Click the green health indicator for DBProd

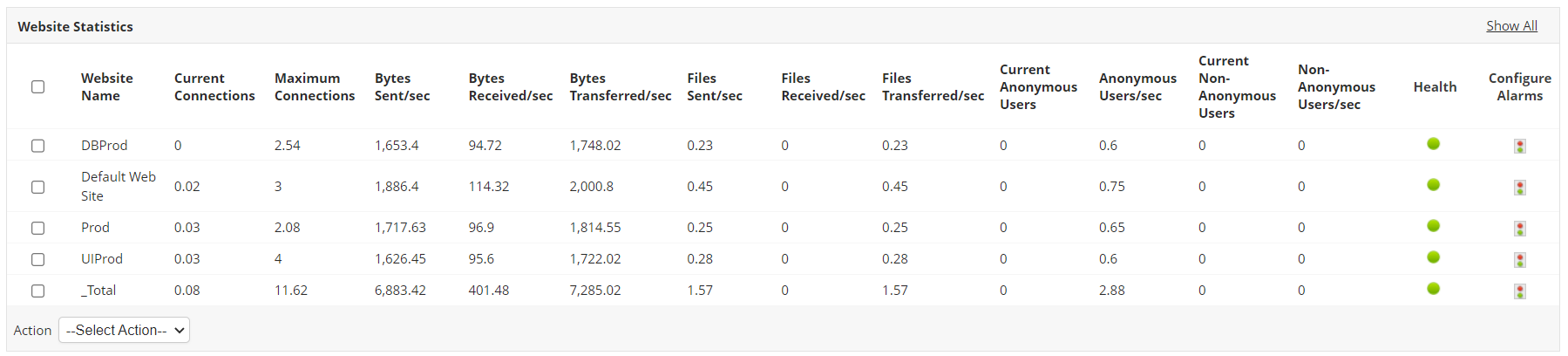pyautogui.click(x=1433, y=144)
